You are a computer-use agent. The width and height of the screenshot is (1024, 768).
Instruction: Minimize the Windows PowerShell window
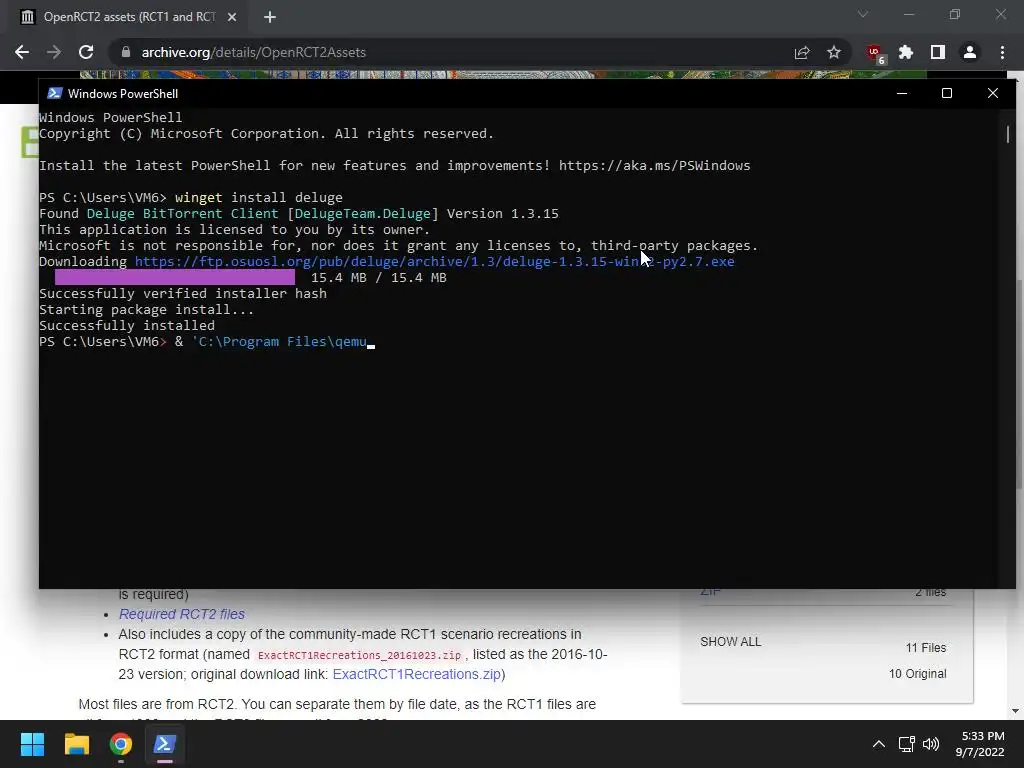point(902,93)
